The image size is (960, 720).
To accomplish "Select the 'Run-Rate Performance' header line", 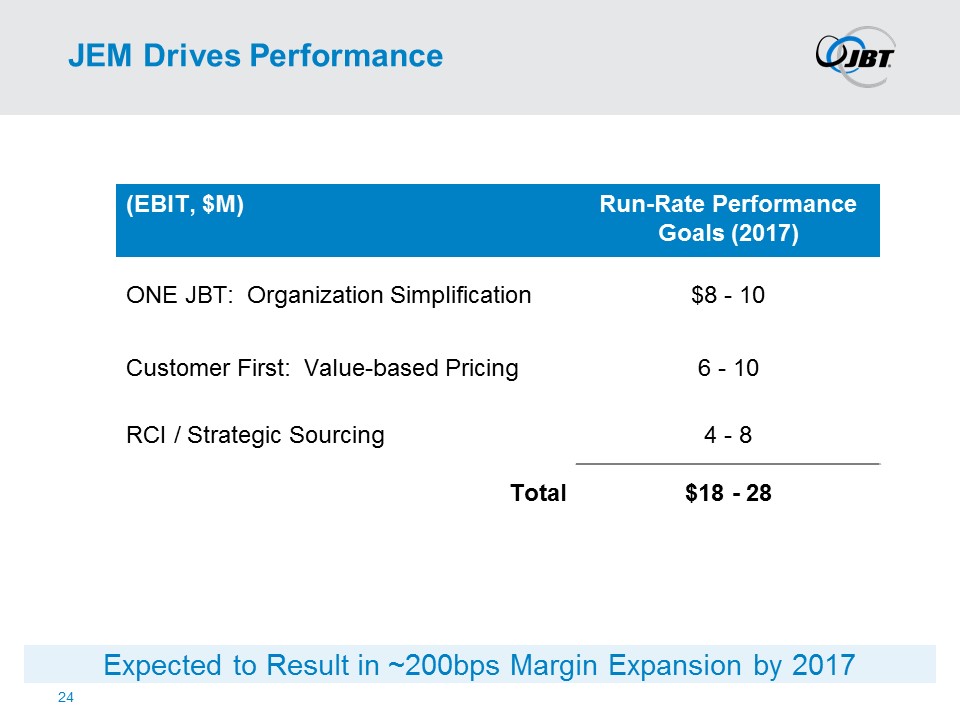I will (727, 205).
